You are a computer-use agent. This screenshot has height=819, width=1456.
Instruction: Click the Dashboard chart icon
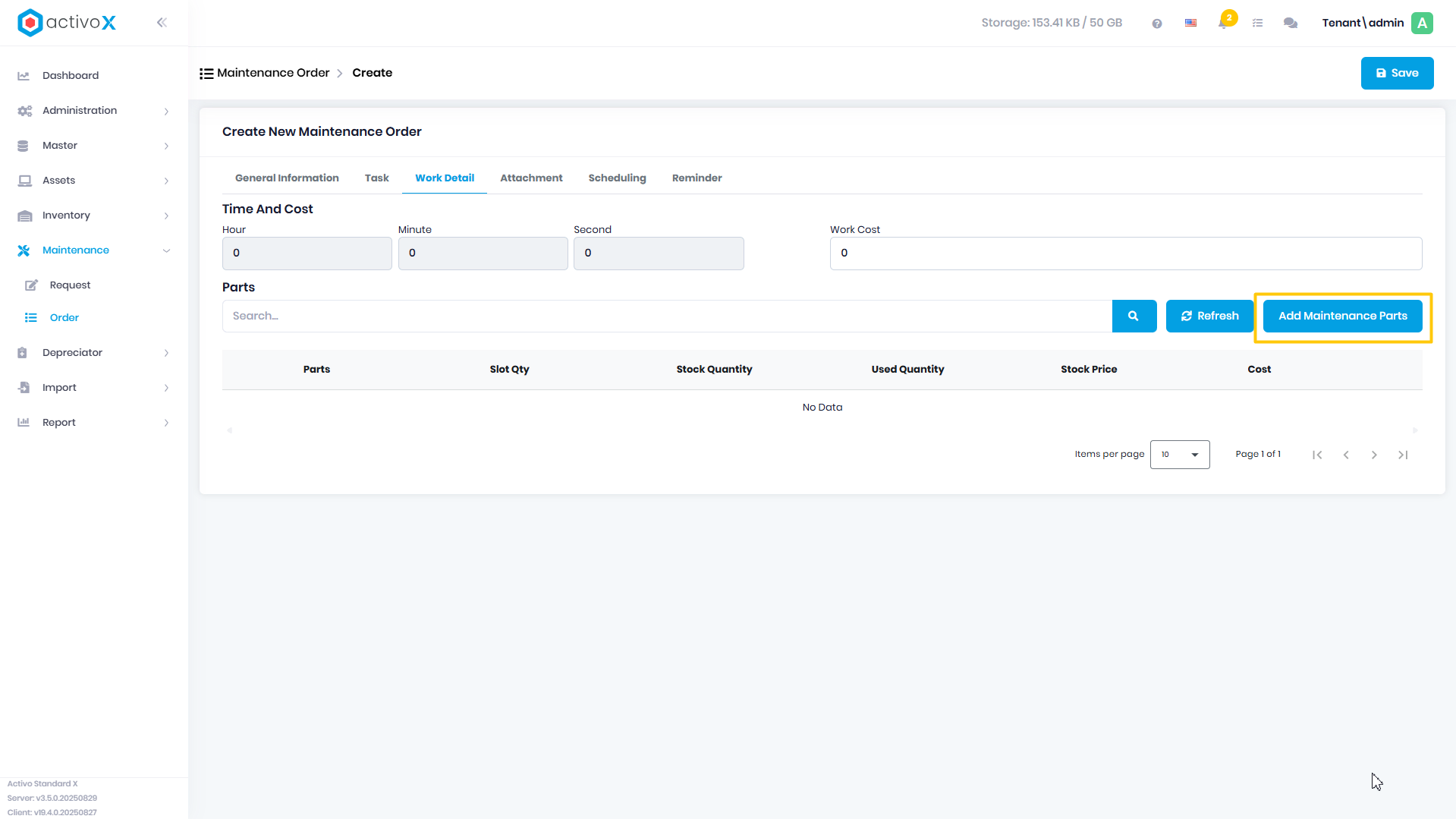click(x=24, y=76)
